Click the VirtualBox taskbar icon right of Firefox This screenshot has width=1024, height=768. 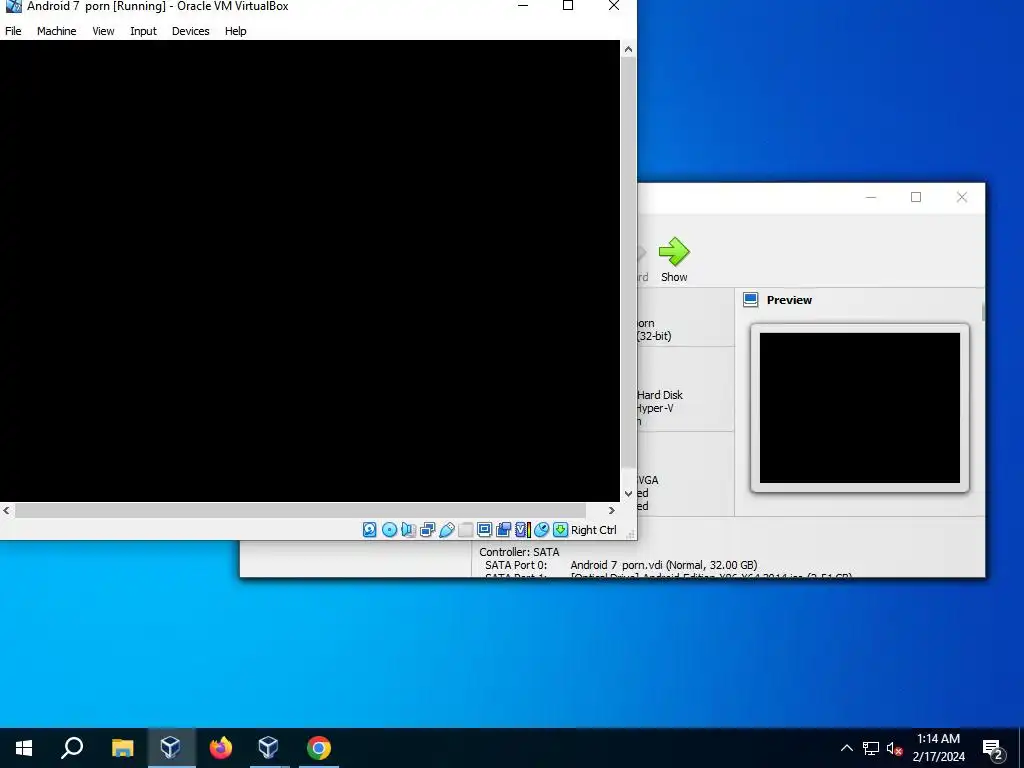(x=269, y=748)
